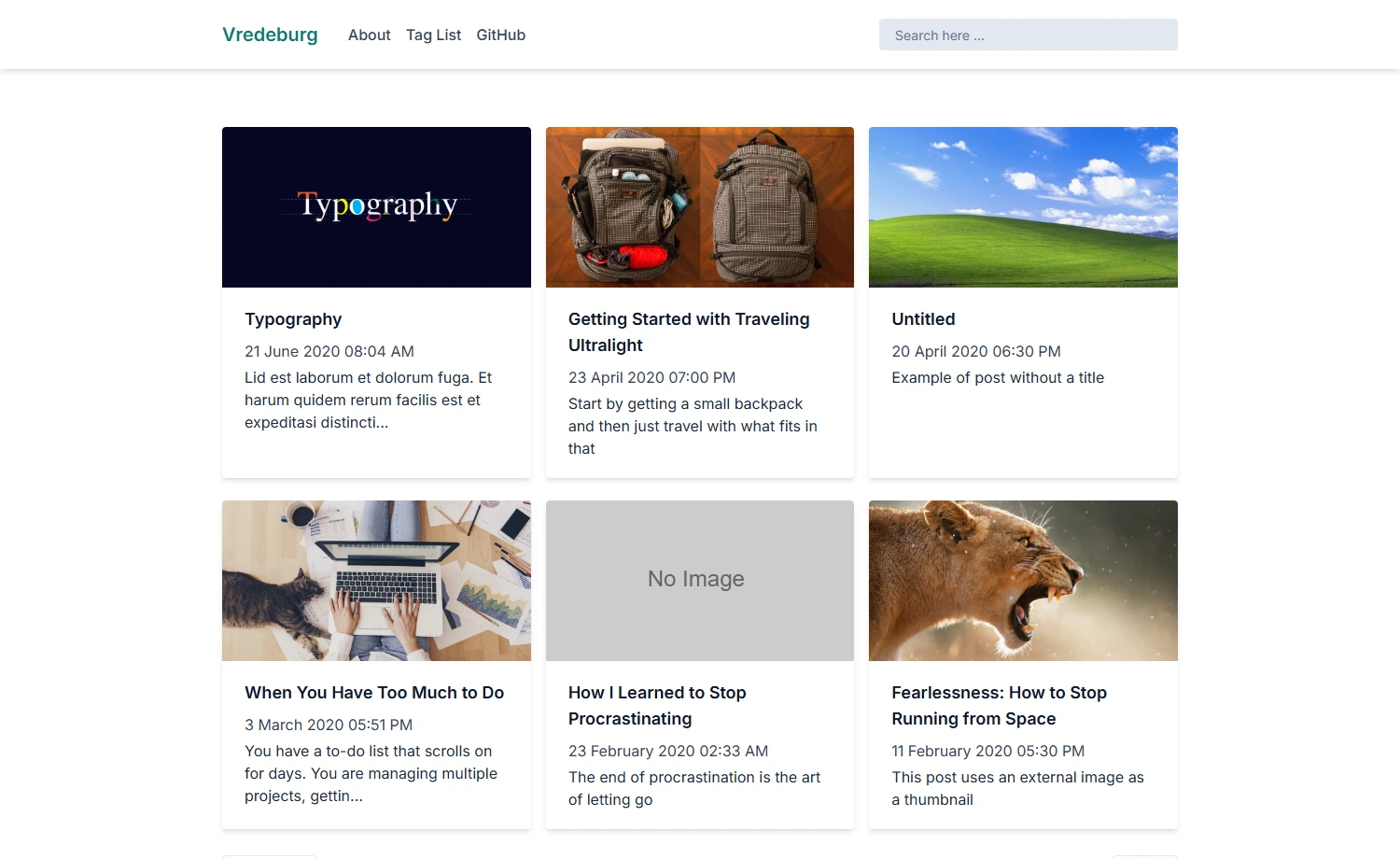
Task: Select the date '11 February 2020 05:30 PM'
Action: (x=987, y=751)
